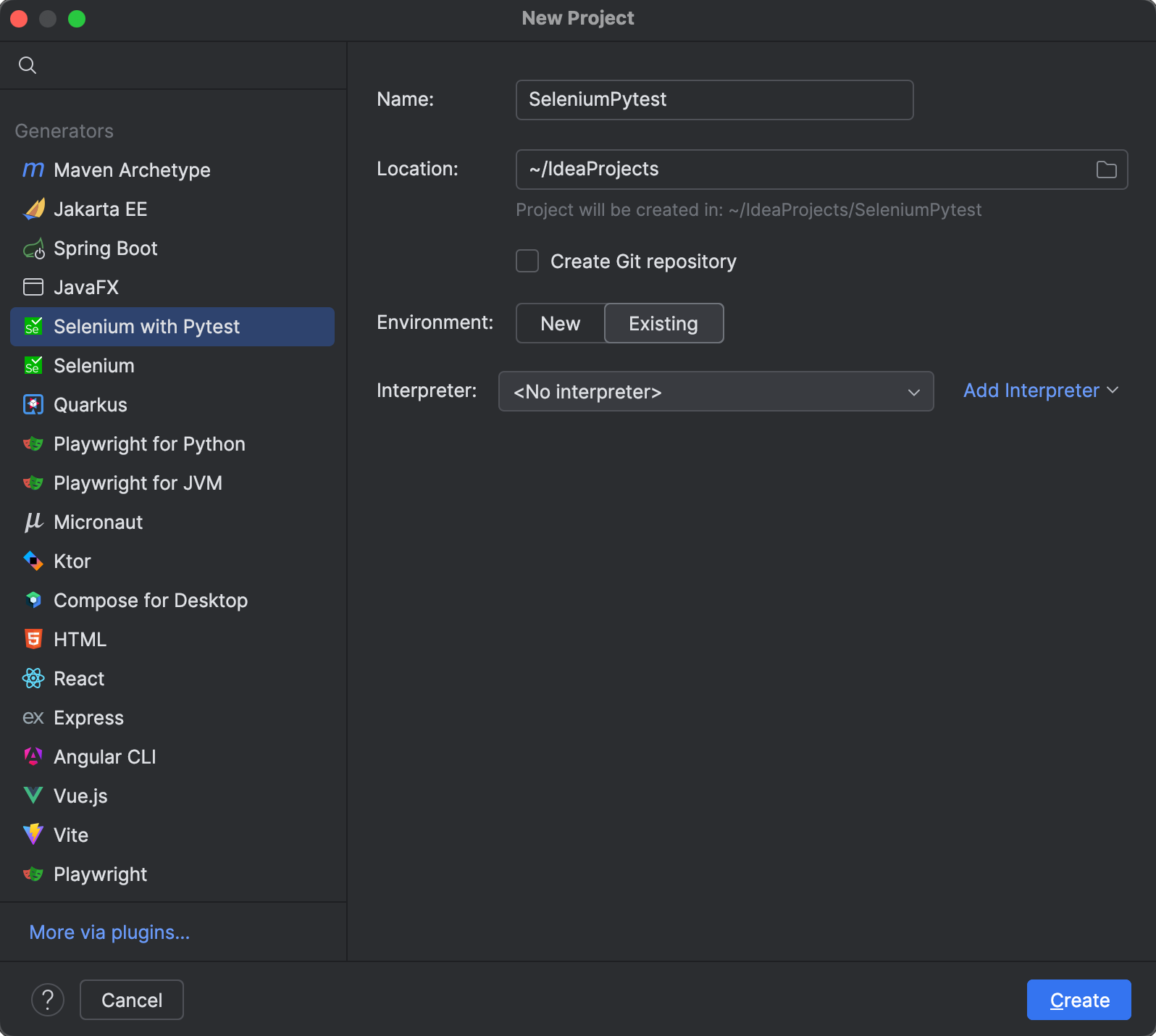Click the Quarkus label
This screenshot has width=1156, height=1036.
point(91,405)
